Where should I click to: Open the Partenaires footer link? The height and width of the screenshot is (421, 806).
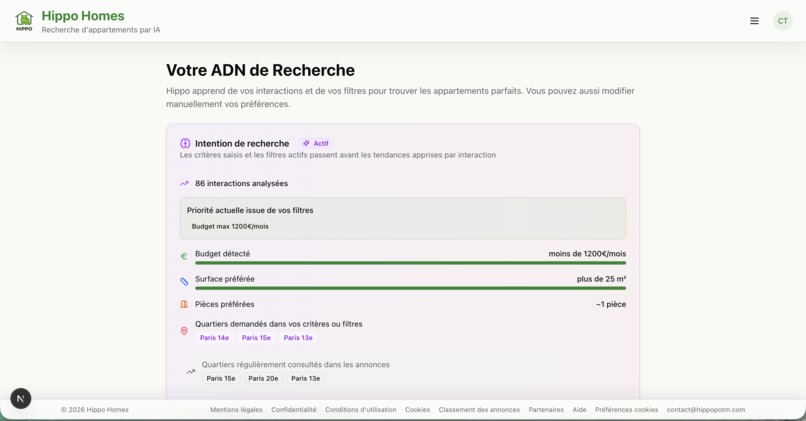[x=546, y=410]
